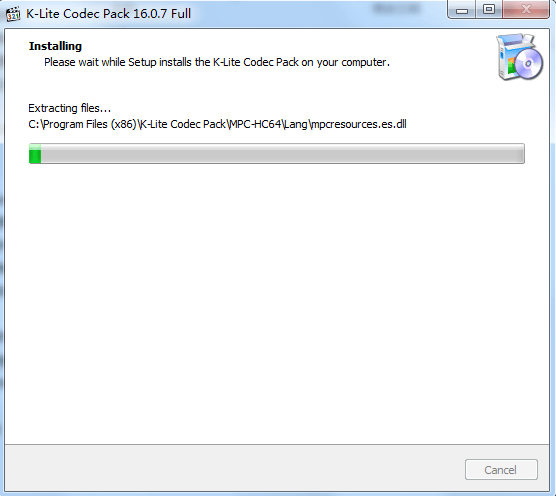Maximize the K-Lite installer window
556x496 pixels.
click(489, 9)
